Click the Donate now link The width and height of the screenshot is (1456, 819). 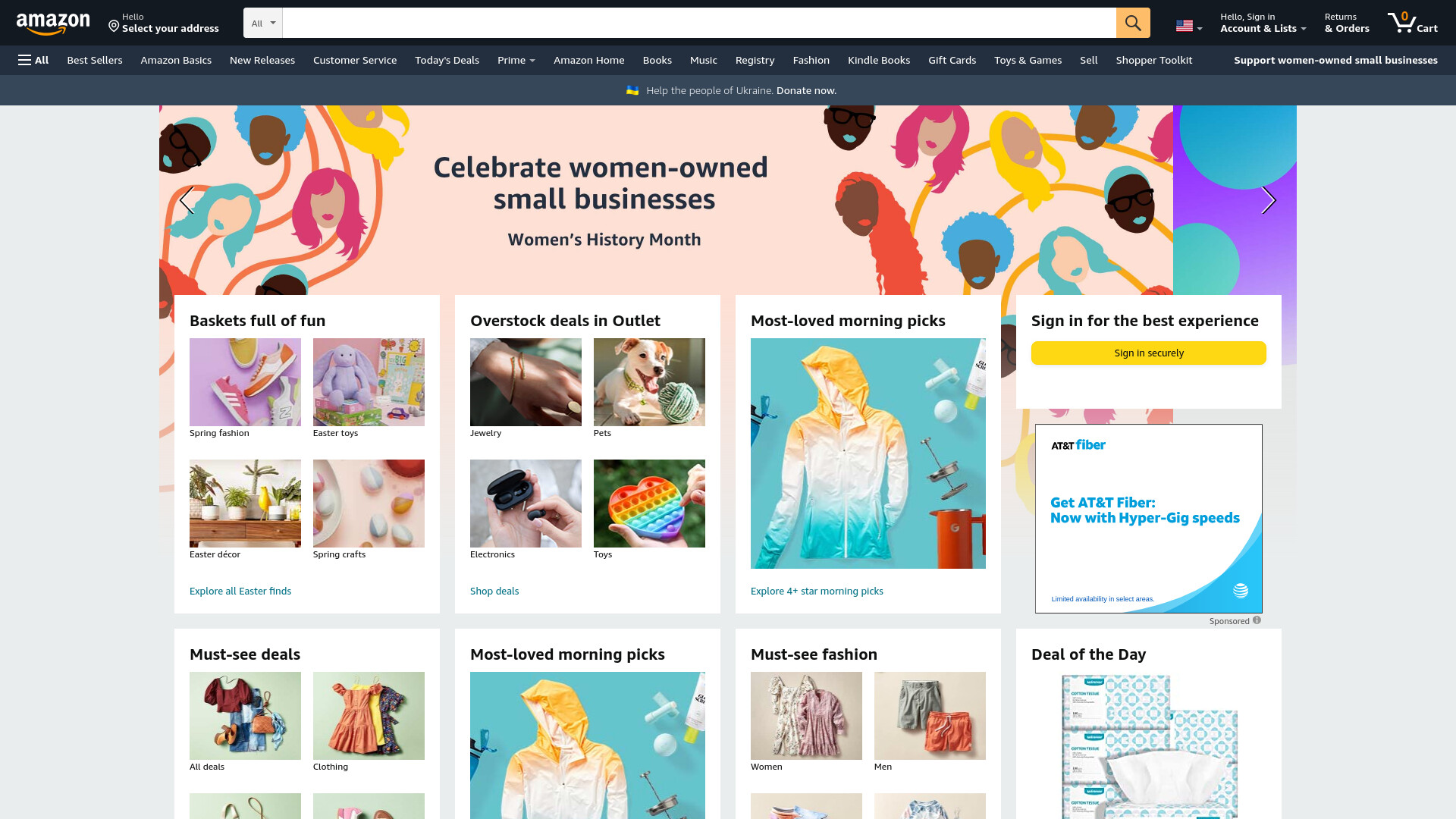(x=806, y=90)
